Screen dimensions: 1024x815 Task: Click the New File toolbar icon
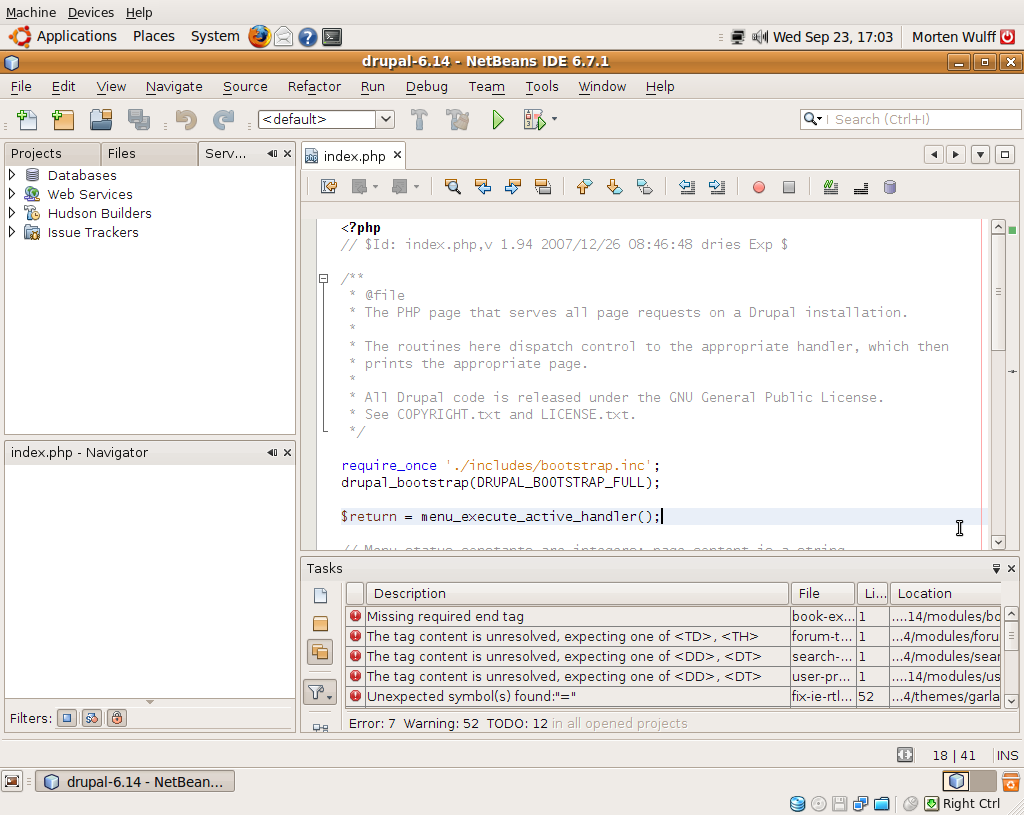[27, 120]
